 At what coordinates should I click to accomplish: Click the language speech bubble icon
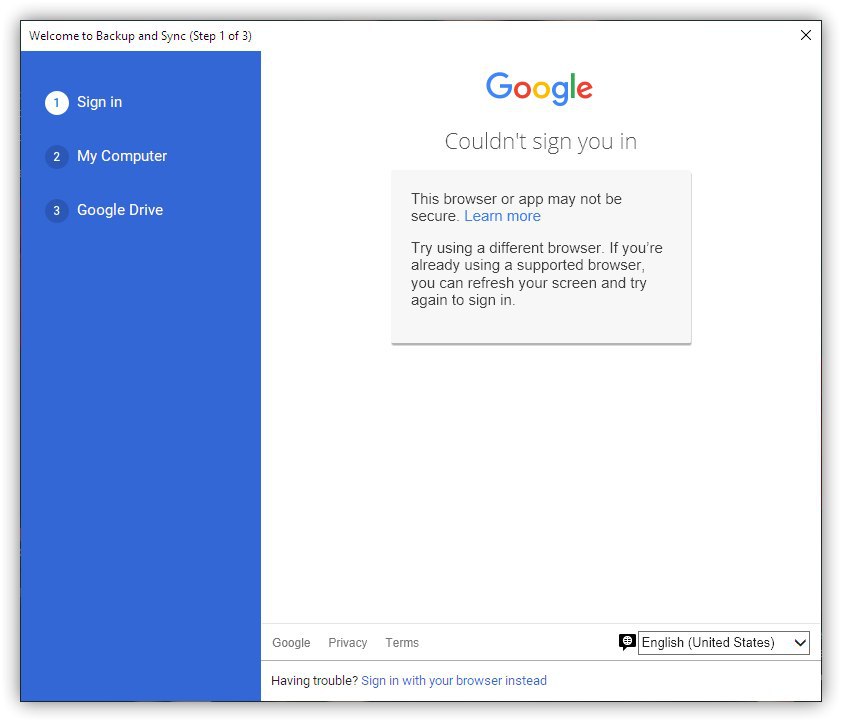coord(627,642)
